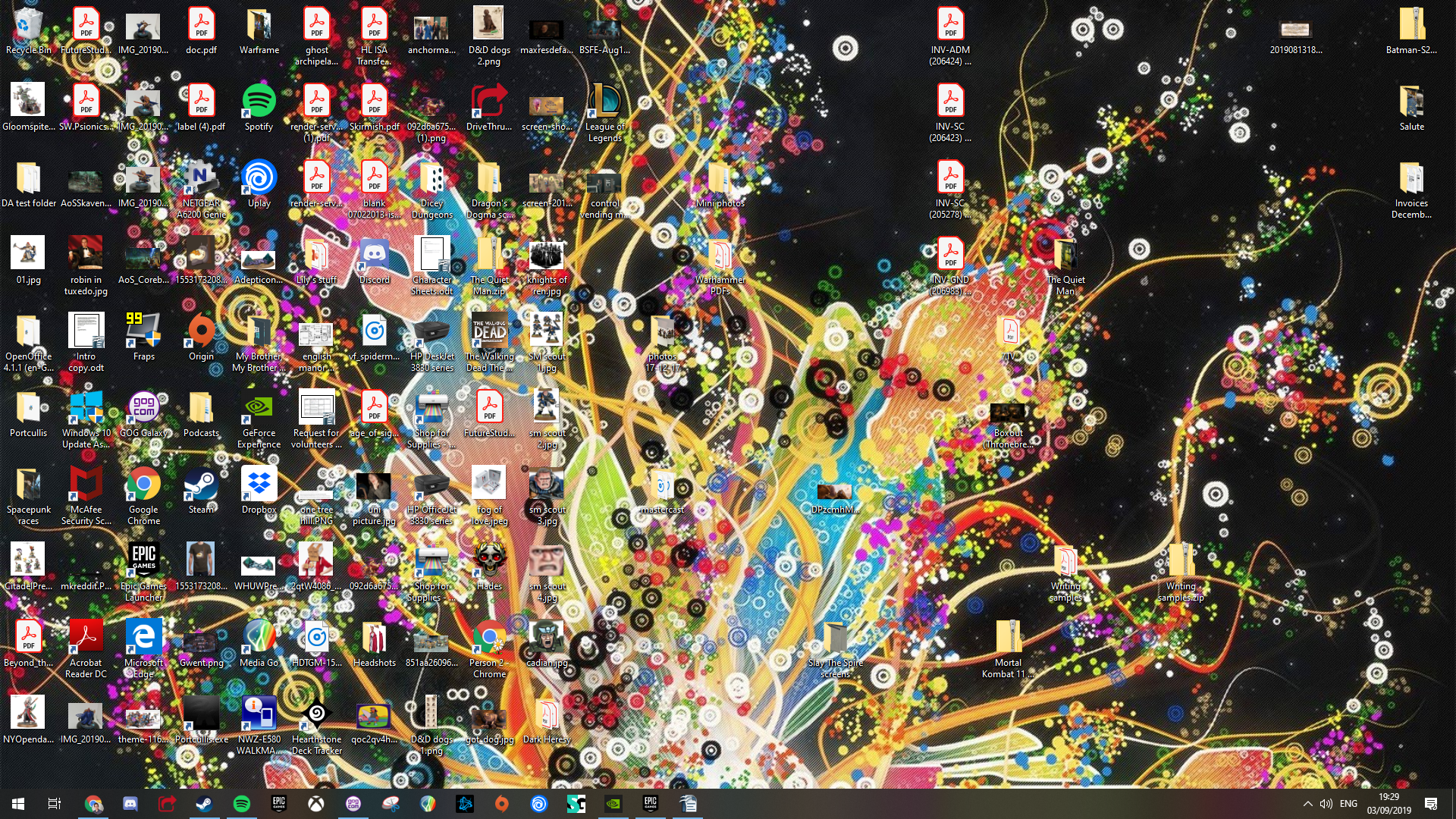Open the Snipping Tool in the taskbar

click(391, 804)
